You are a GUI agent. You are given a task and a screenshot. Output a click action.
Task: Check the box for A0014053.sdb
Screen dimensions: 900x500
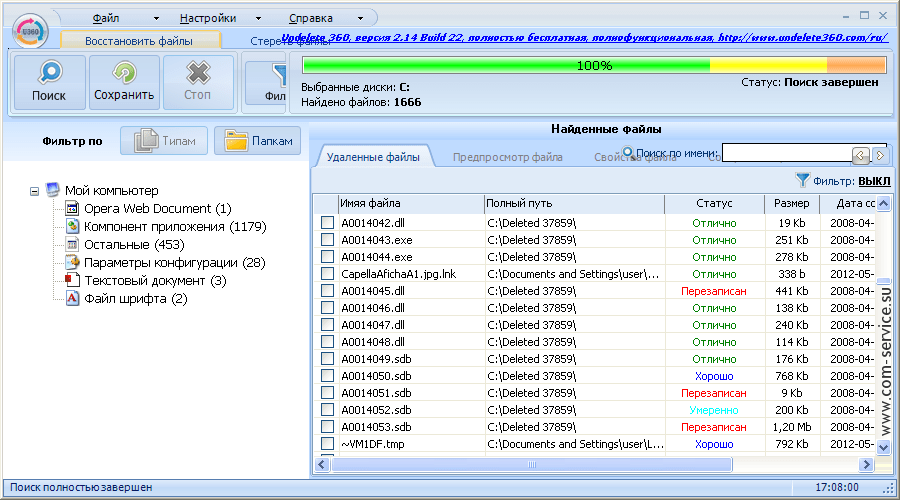coord(327,427)
